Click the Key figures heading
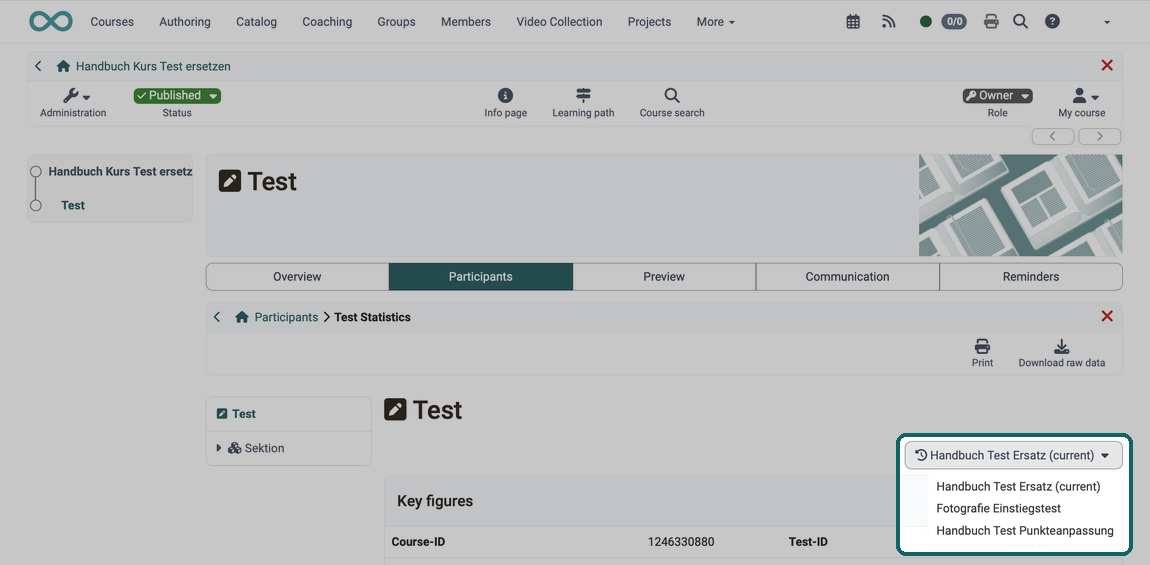Viewport: 1150px width, 565px height. click(x=435, y=501)
